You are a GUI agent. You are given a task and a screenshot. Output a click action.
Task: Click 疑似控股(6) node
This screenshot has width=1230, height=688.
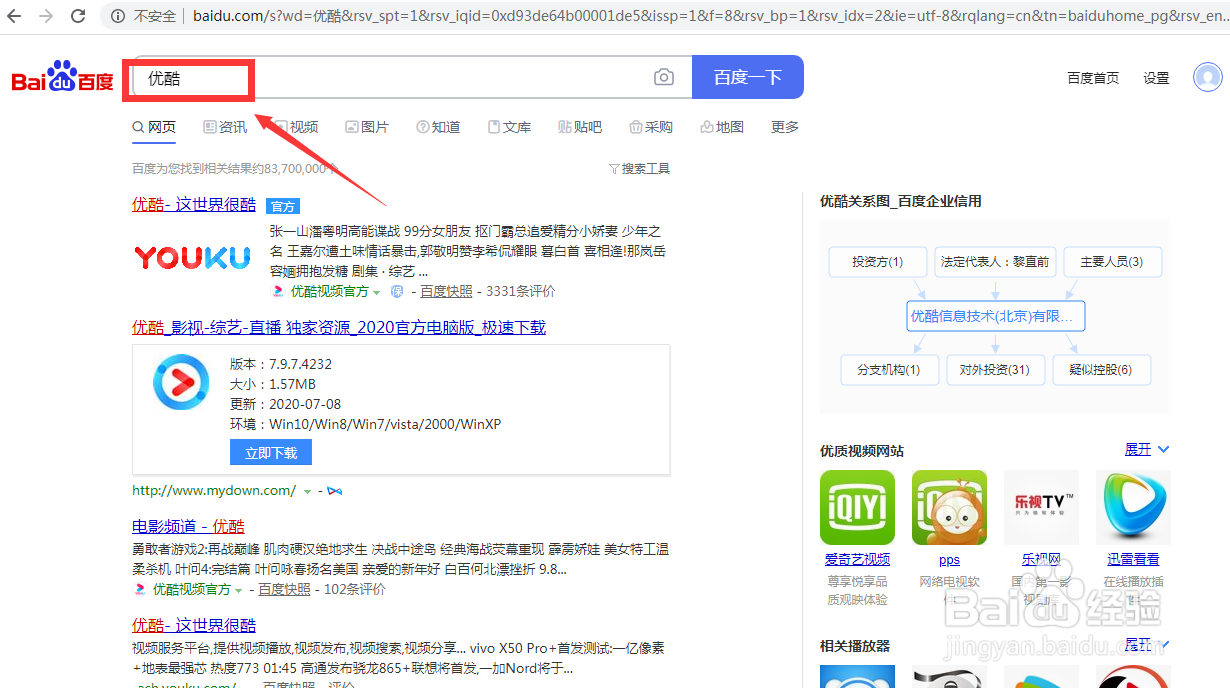tap(1101, 370)
